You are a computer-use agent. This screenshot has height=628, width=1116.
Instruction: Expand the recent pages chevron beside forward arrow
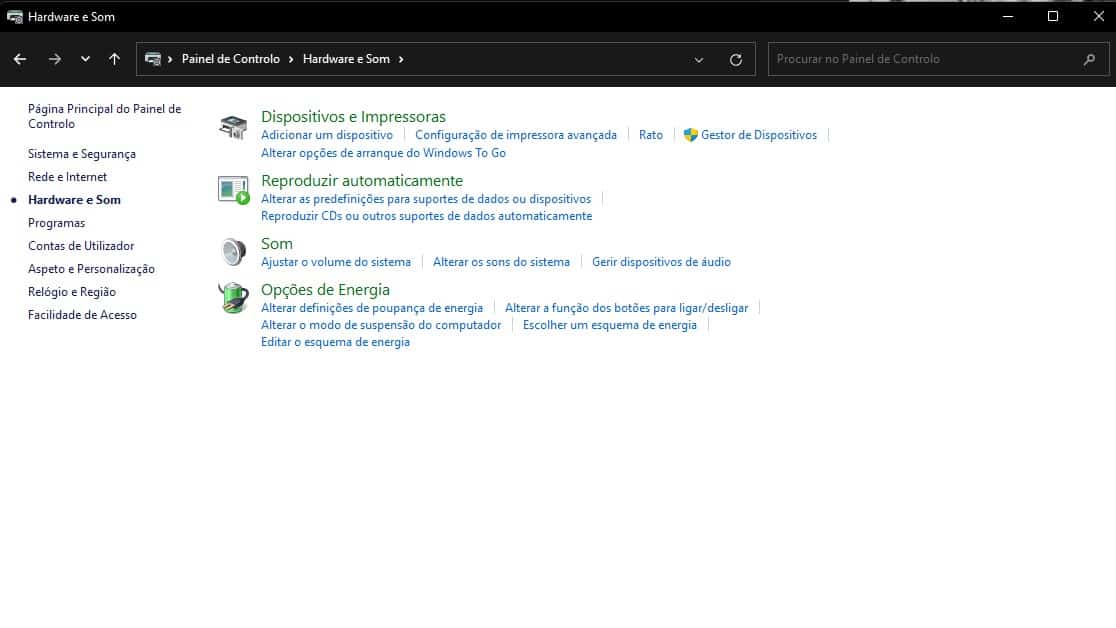84,58
